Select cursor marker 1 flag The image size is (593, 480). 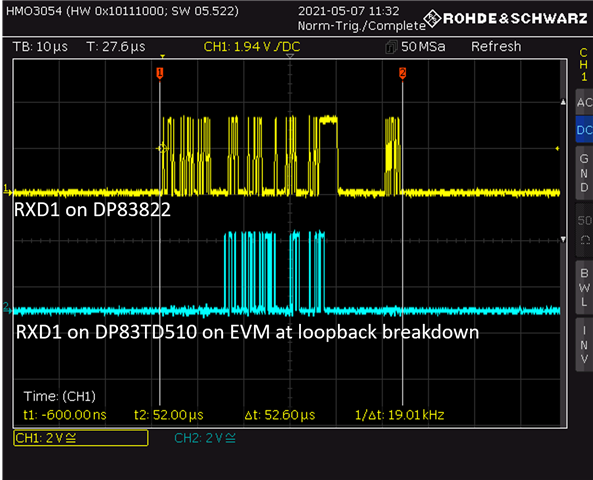160,73
